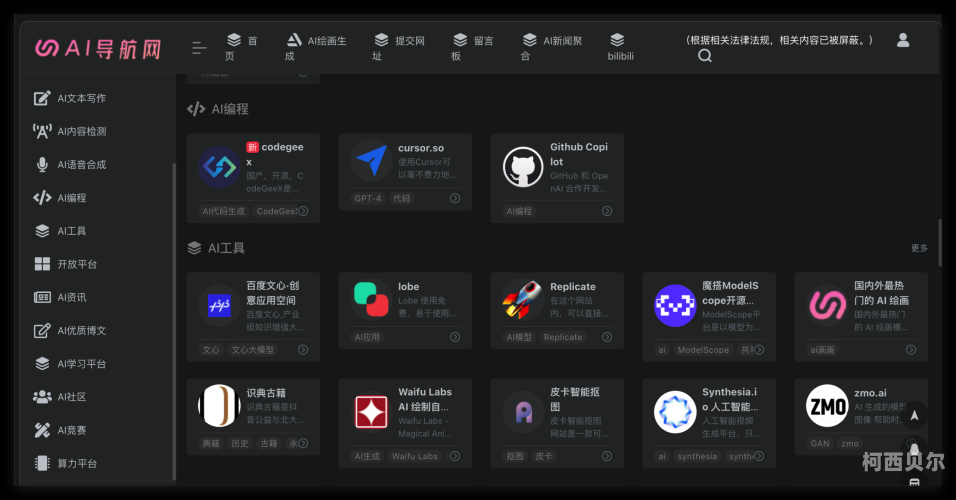
Task: Click the ZMO logo icon
Action: point(827,405)
